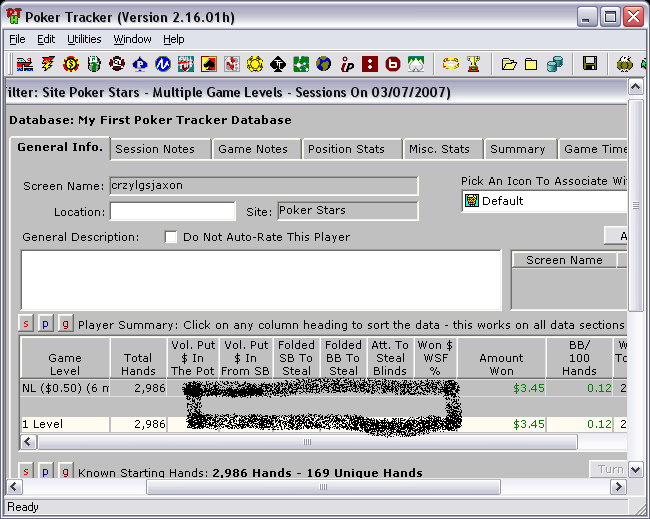650x519 pixels.
Task: Switch to the Game Time tab
Action: pos(593,149)
